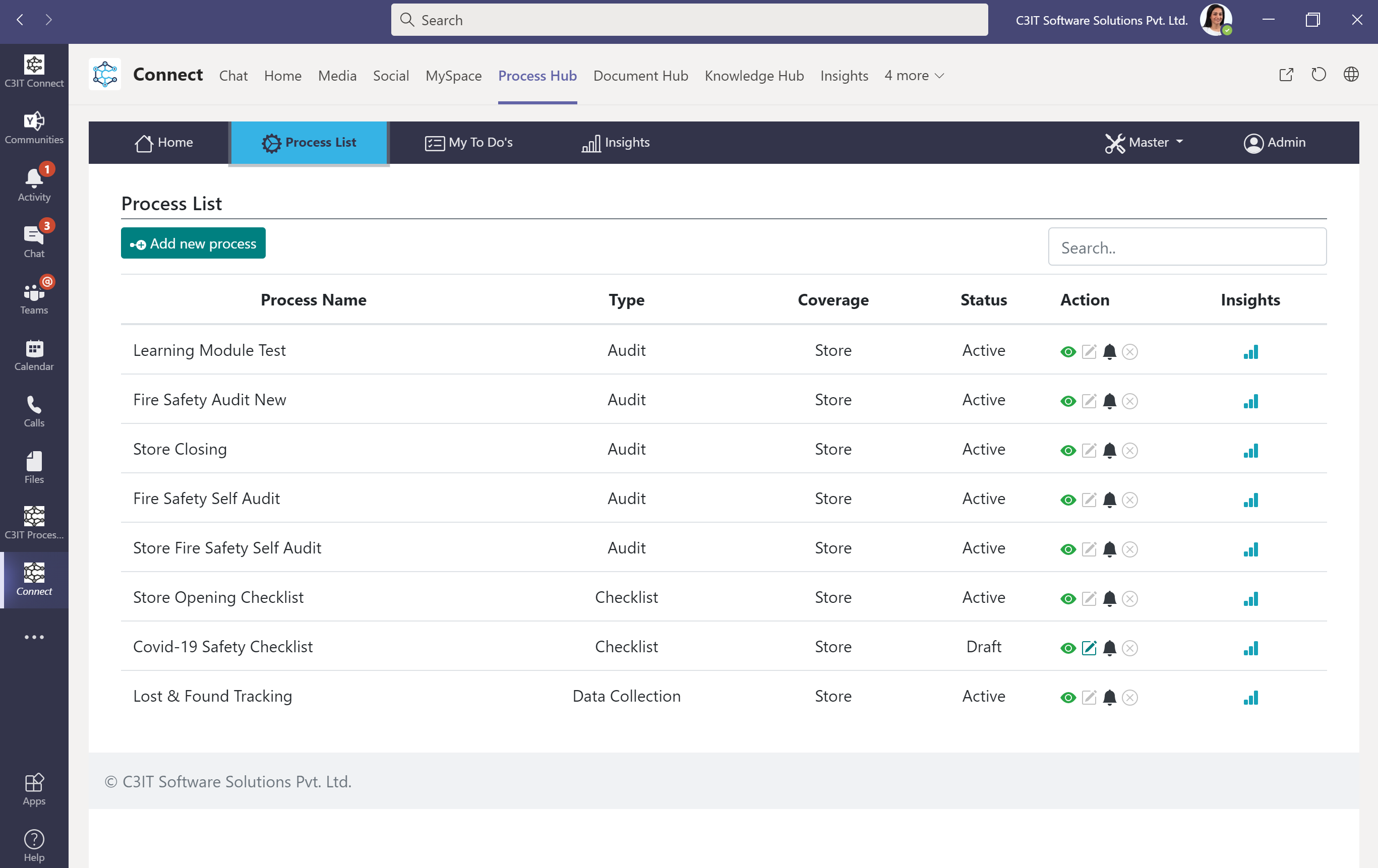Open the Admin link in navbar
Screen dimensions: 1378x868
[x=1275, y=143]
